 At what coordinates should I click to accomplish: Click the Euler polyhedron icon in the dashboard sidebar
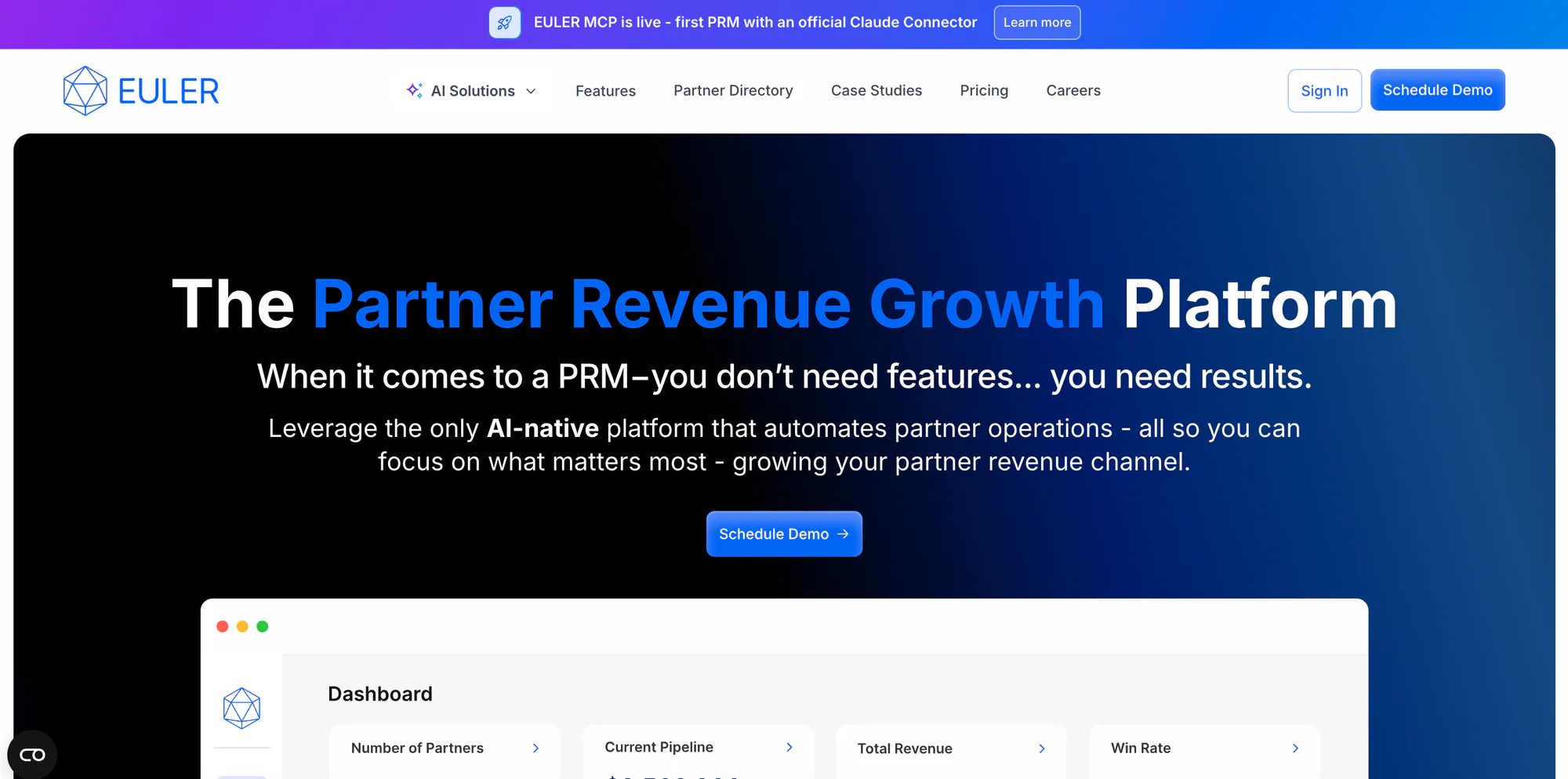[241, 708]
